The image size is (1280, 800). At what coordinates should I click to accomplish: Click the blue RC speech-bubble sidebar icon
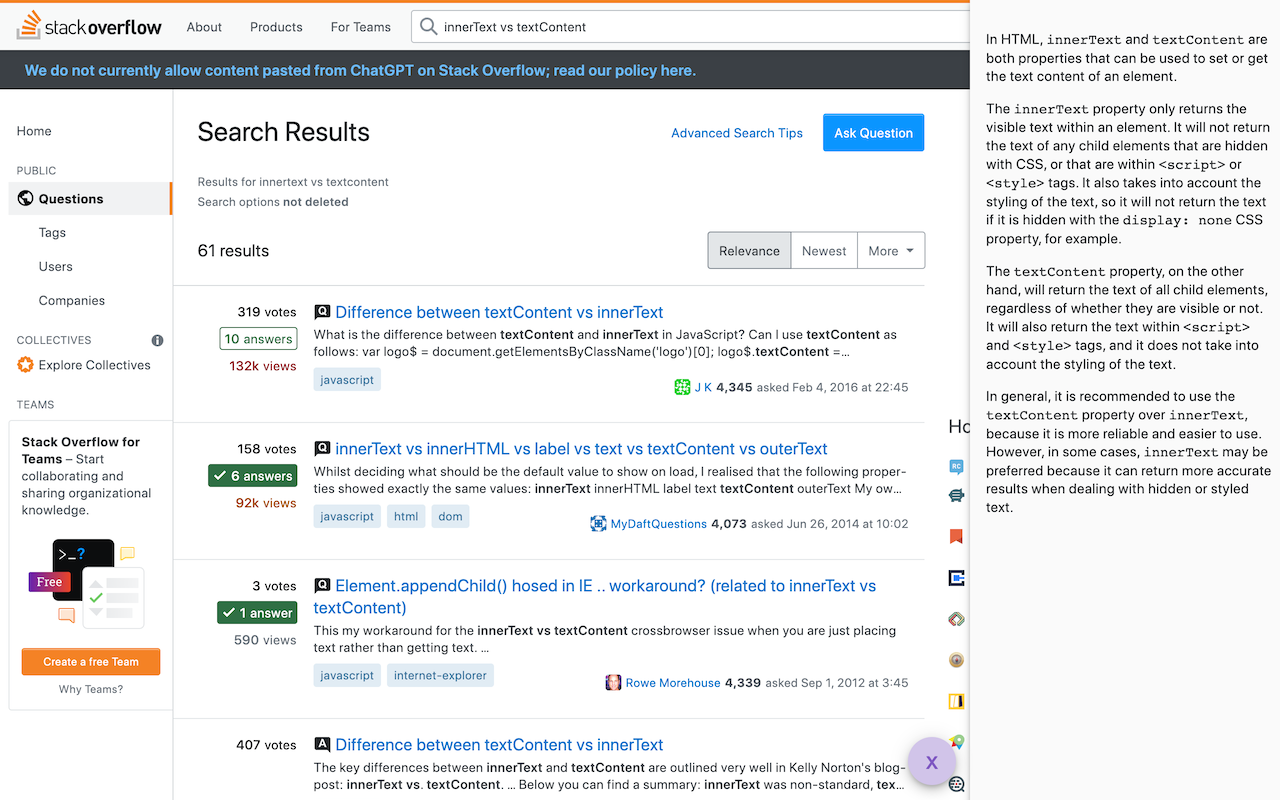956,466
